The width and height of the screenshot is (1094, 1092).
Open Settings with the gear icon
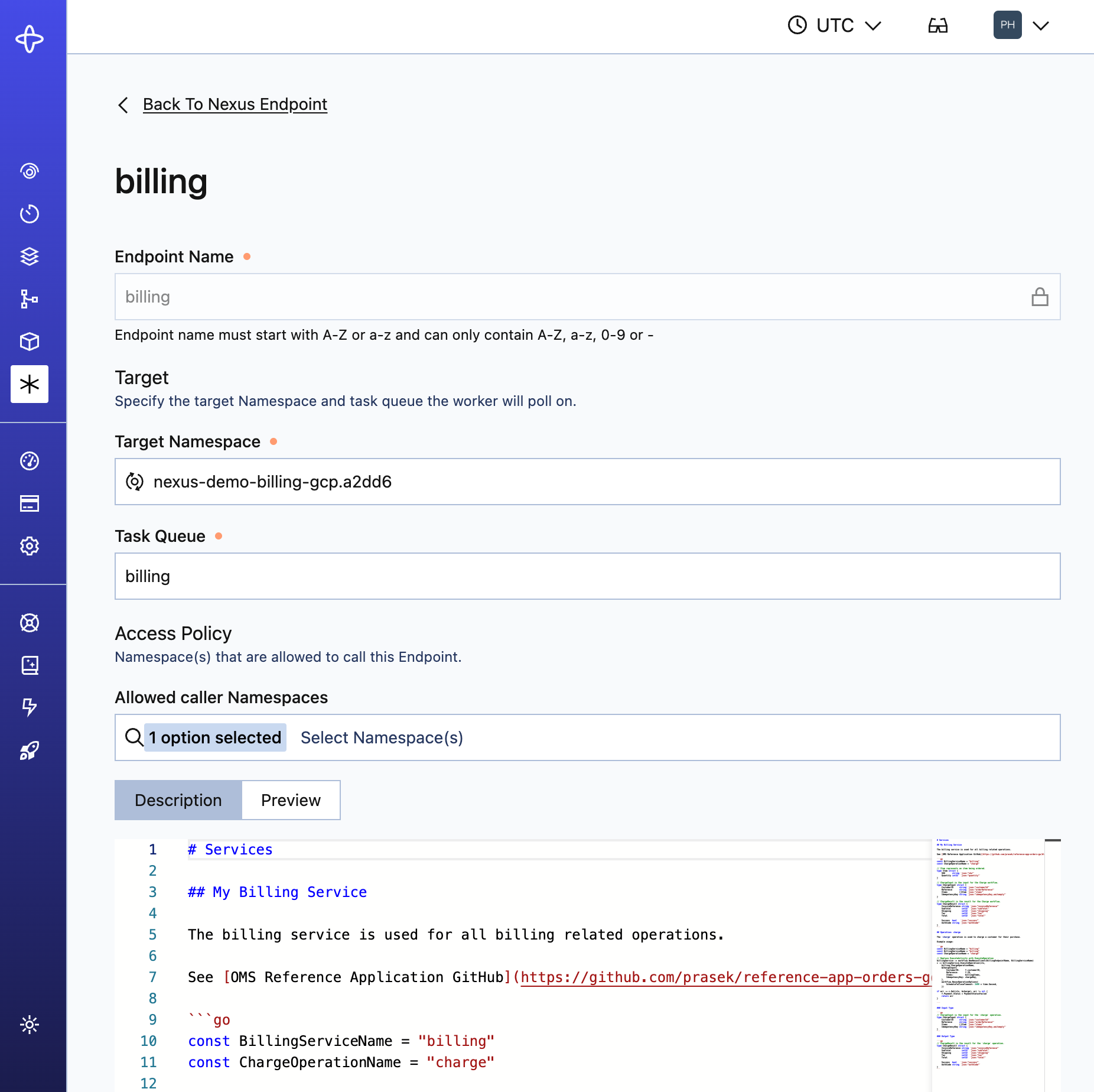(x=29, y=547)
